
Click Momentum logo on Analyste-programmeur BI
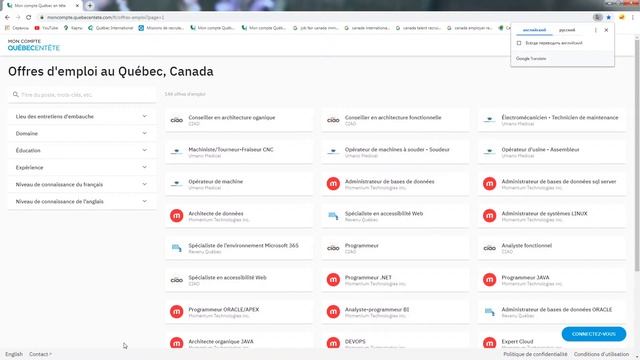pyautogui.click(x=333, y=312)
